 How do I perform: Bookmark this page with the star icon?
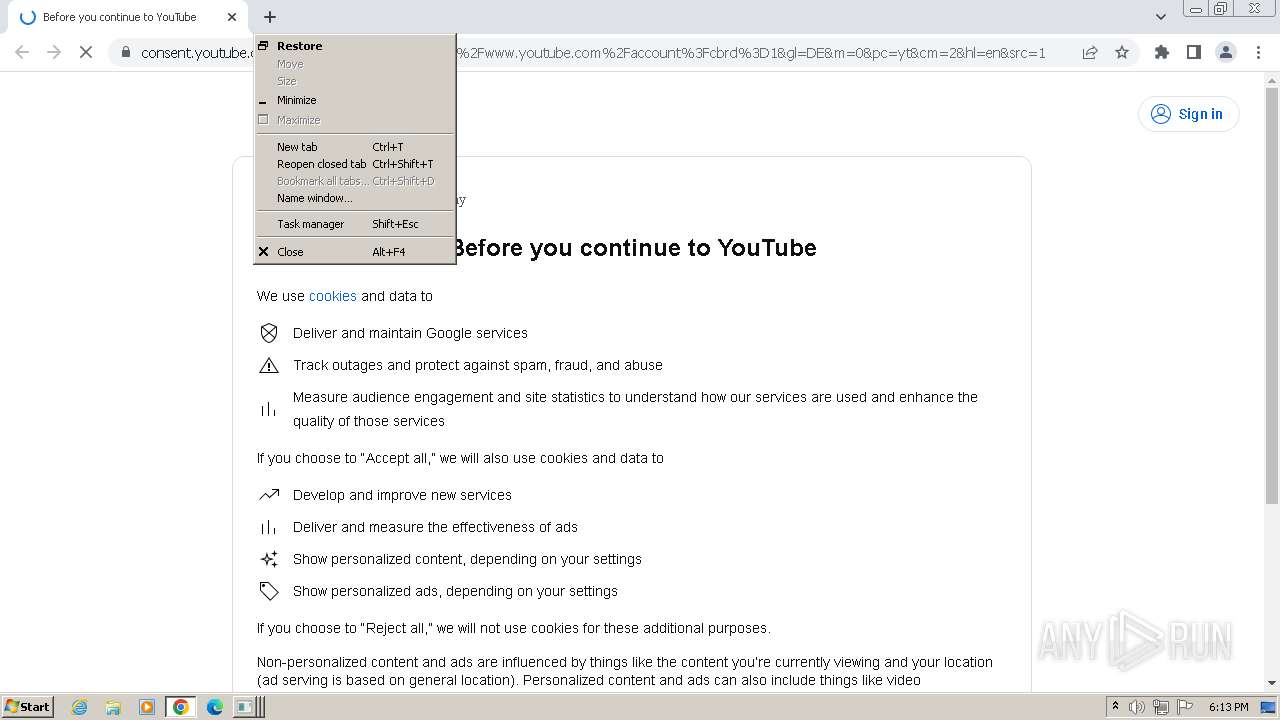pyautogui.click(x=1122, y=52)
